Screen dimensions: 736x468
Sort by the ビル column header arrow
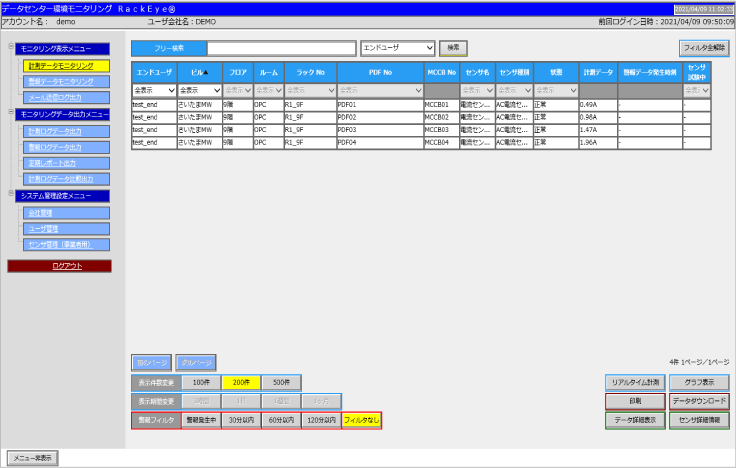[x=206, y=72]
